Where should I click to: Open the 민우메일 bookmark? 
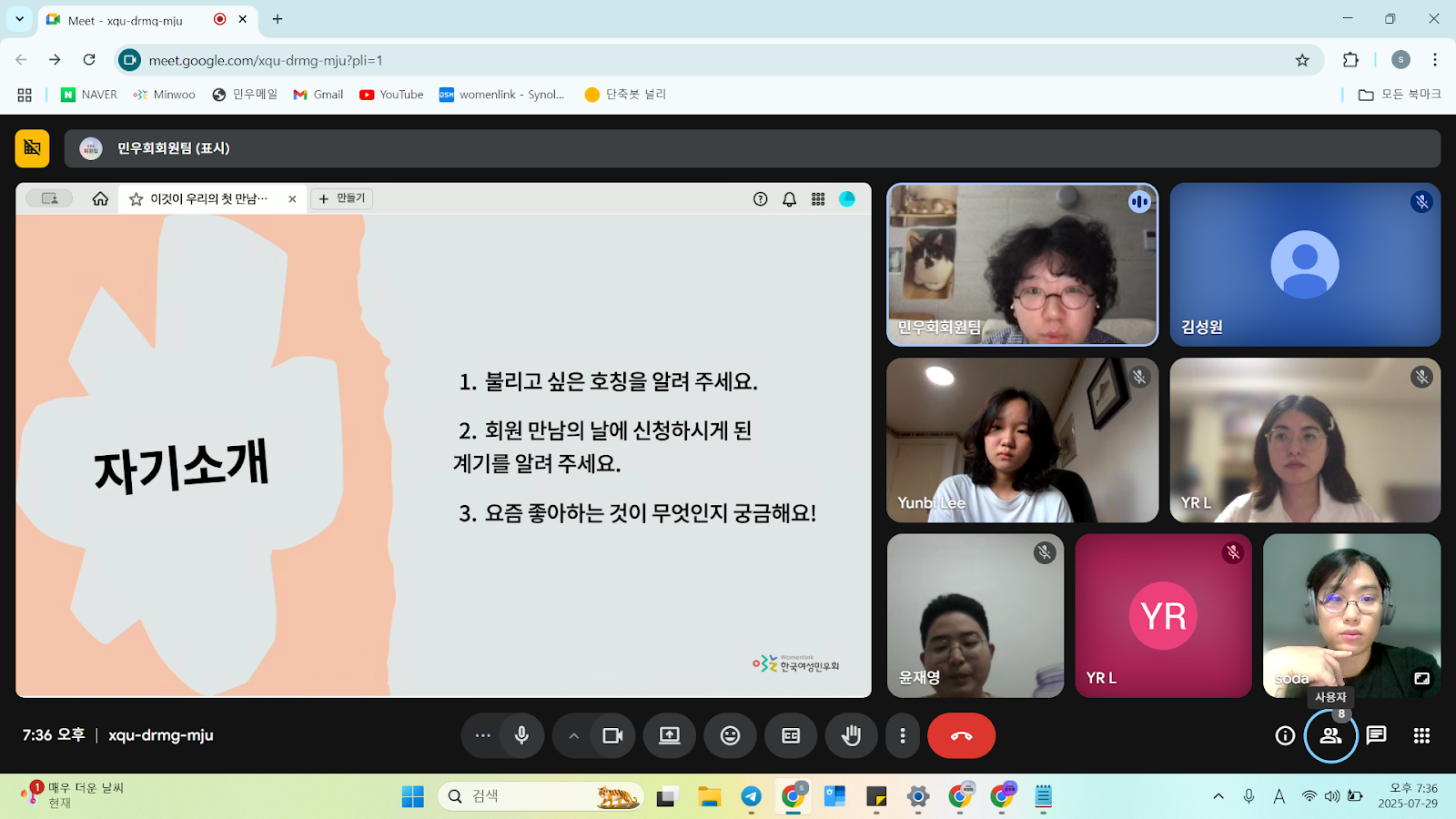[245, 95]
